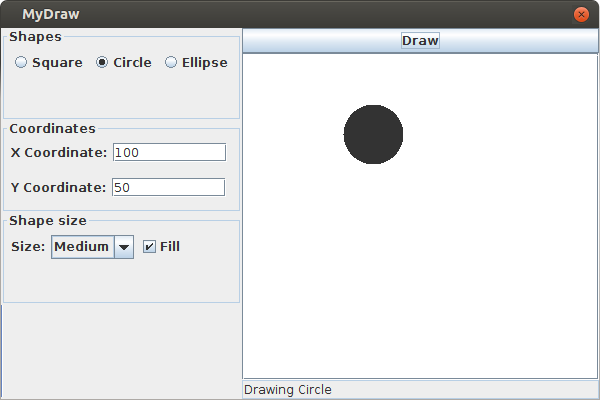Viewport: 600px width, 400px height.
Task: Focus the Y Coordinate input field
Action: click(168, 187)
